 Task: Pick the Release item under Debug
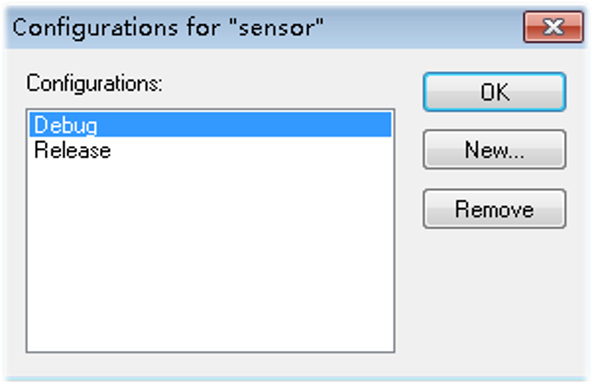click(210, 150)
